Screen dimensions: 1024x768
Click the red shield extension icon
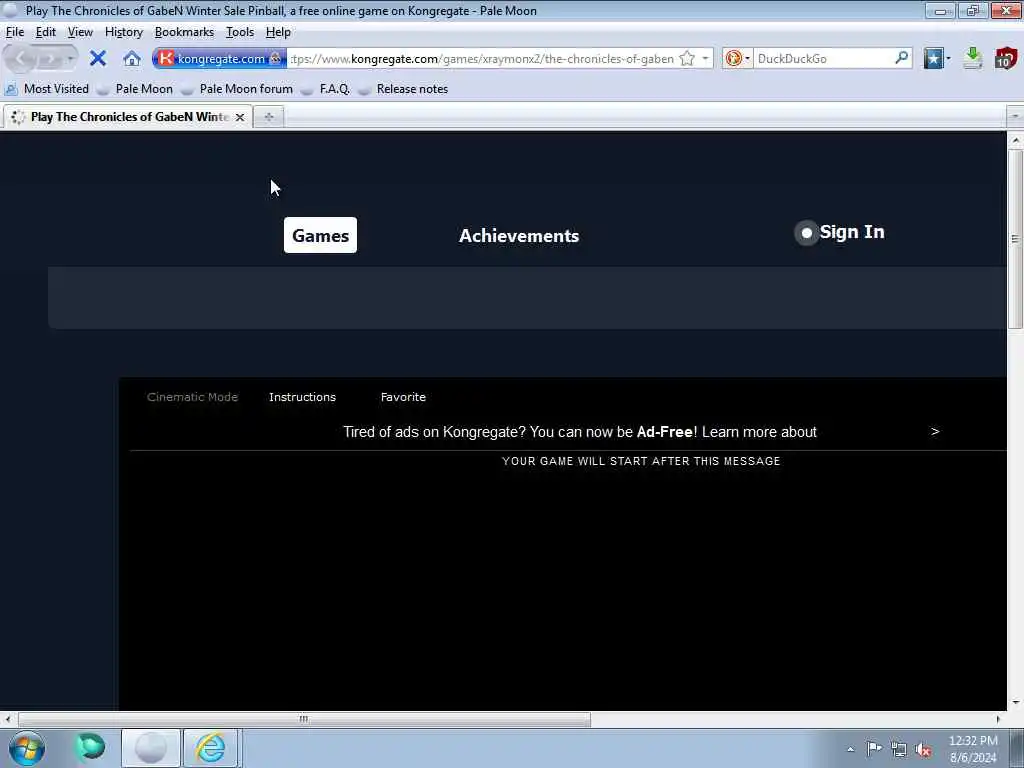[1006, 59]
